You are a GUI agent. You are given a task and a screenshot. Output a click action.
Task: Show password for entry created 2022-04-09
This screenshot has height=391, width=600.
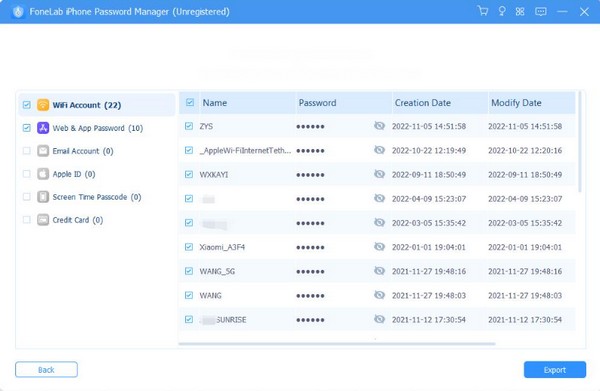click(379, 198)
